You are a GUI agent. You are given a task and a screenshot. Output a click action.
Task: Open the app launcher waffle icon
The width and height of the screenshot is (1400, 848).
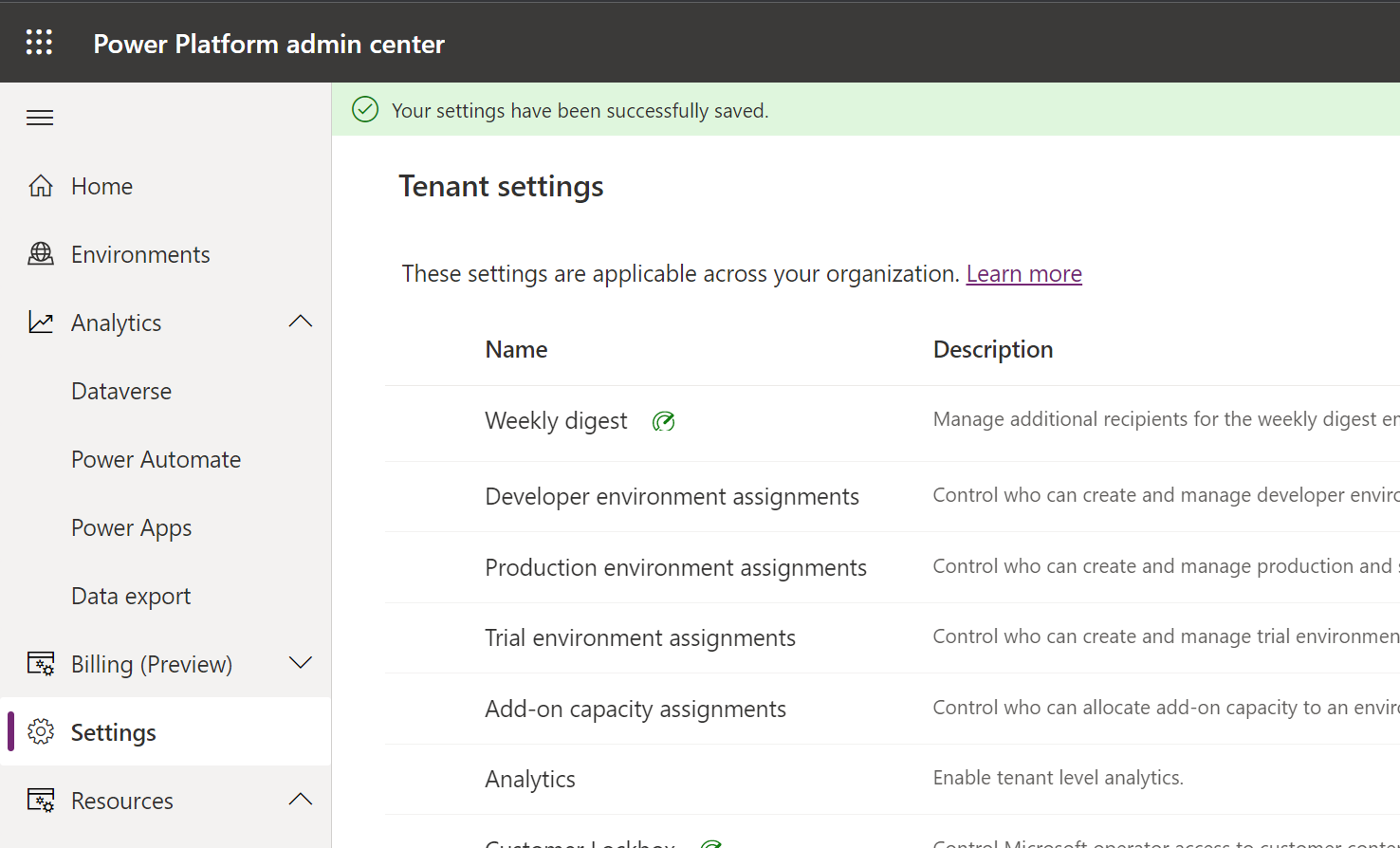39,42
